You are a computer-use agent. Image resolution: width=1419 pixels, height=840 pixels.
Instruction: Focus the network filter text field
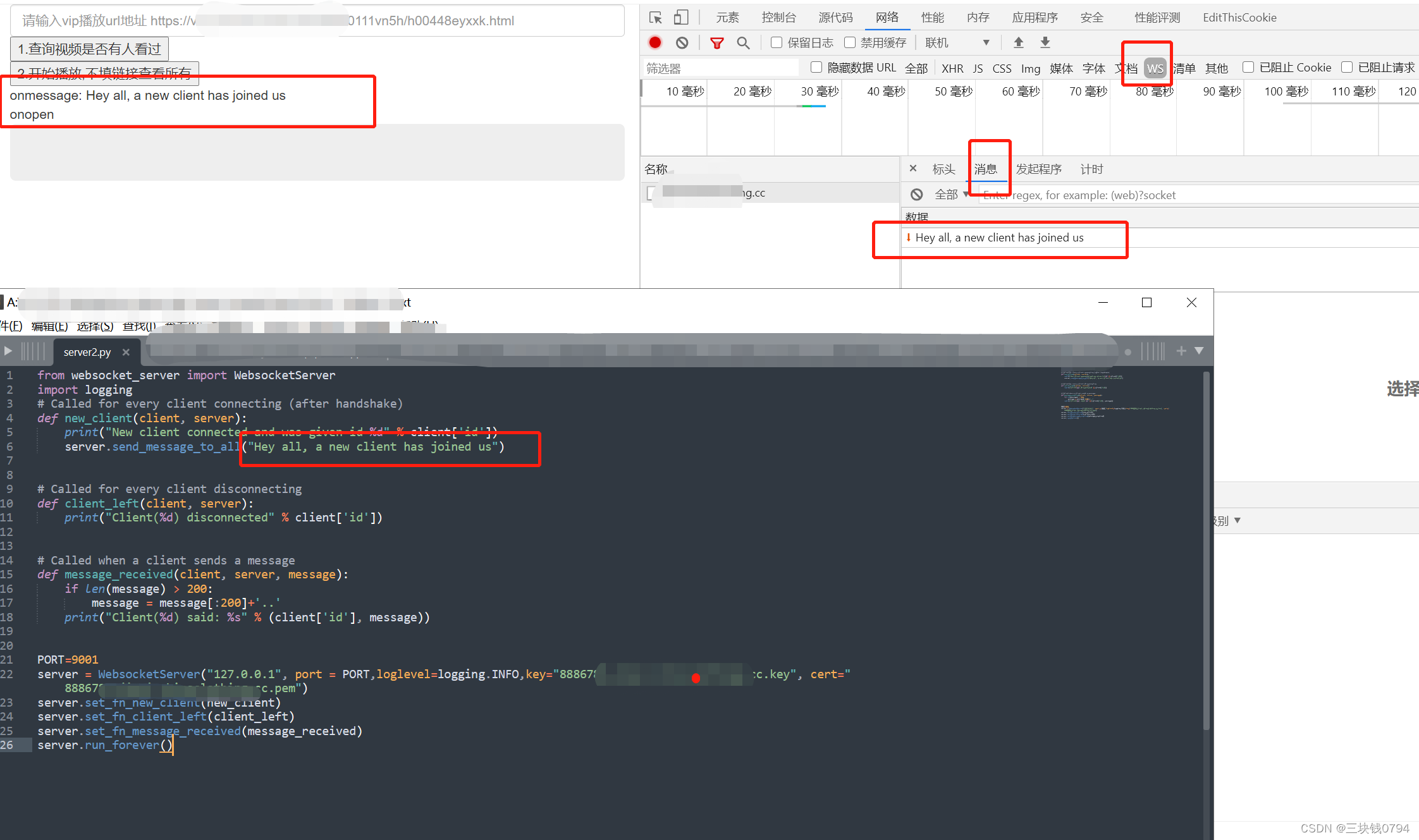point(720,68)
